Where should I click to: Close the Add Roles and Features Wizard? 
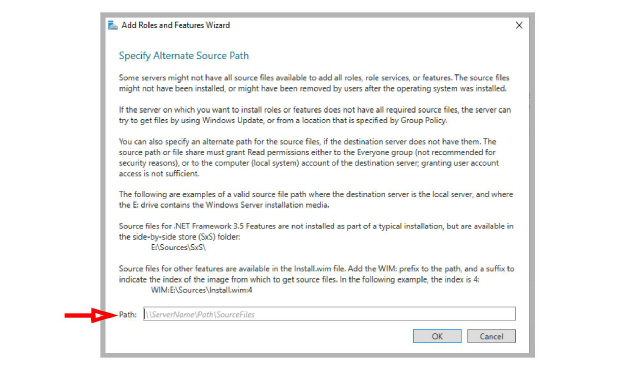coord(519,26)
